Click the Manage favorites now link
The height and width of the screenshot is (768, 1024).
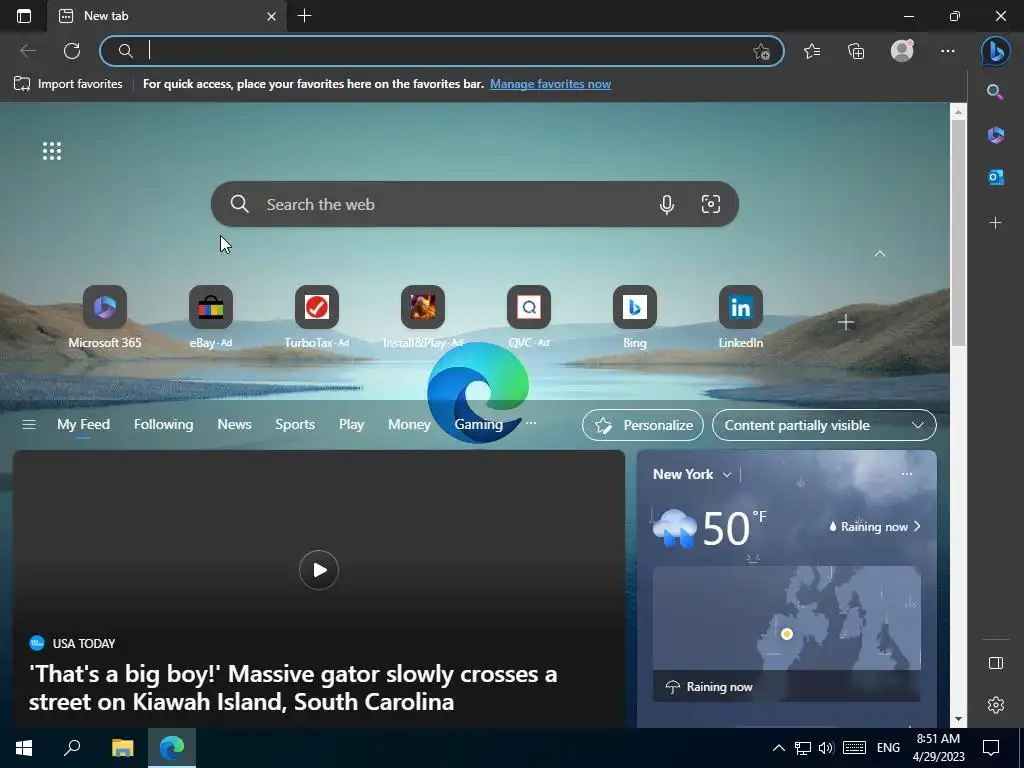(x=550, y=84)
